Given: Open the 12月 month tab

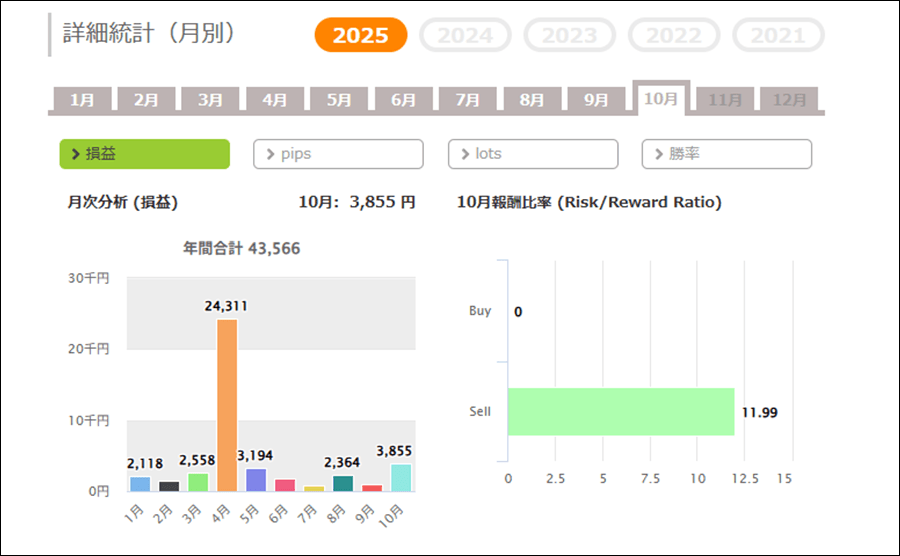Looking at the screenshot, I should tap(789, 99).
